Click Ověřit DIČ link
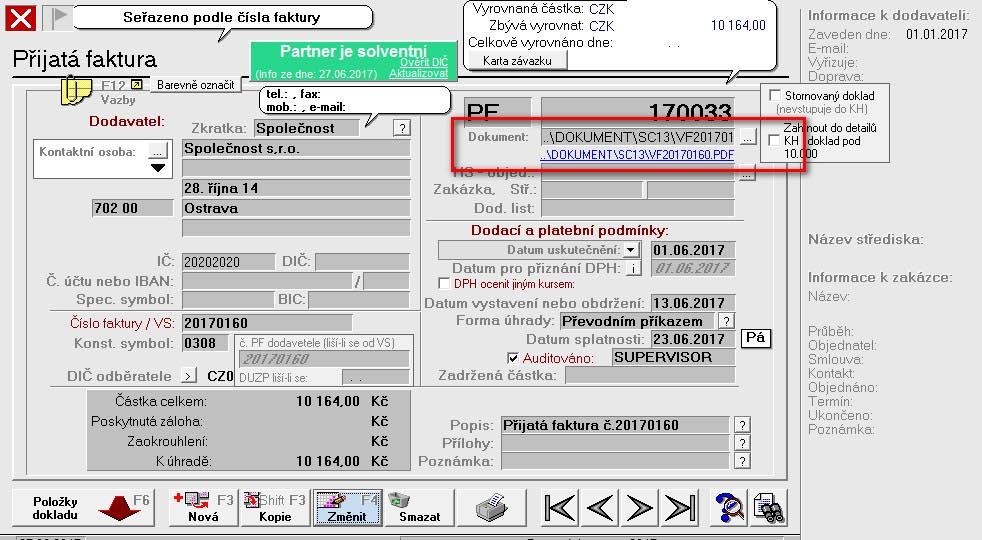The image size is (982, 540). (x=424, y=62)
